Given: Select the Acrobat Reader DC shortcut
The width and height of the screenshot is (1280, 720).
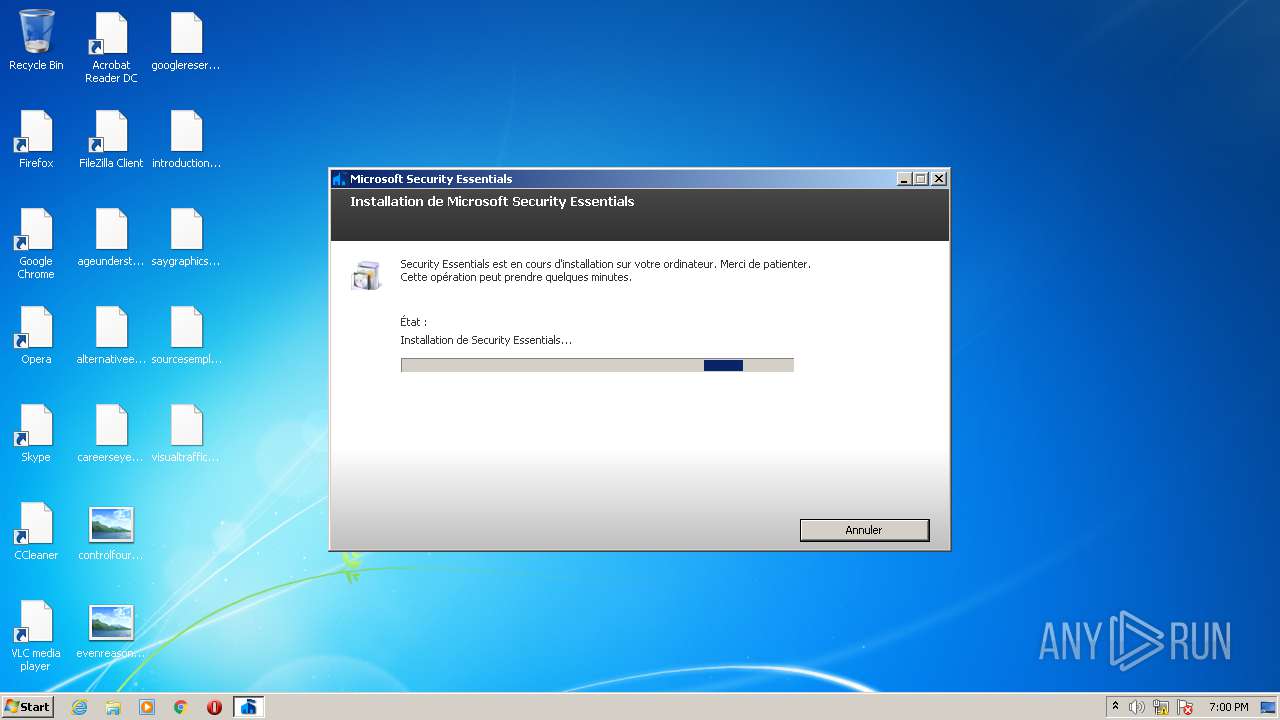Looking at the screenshot, I should [x=111, y=48].
